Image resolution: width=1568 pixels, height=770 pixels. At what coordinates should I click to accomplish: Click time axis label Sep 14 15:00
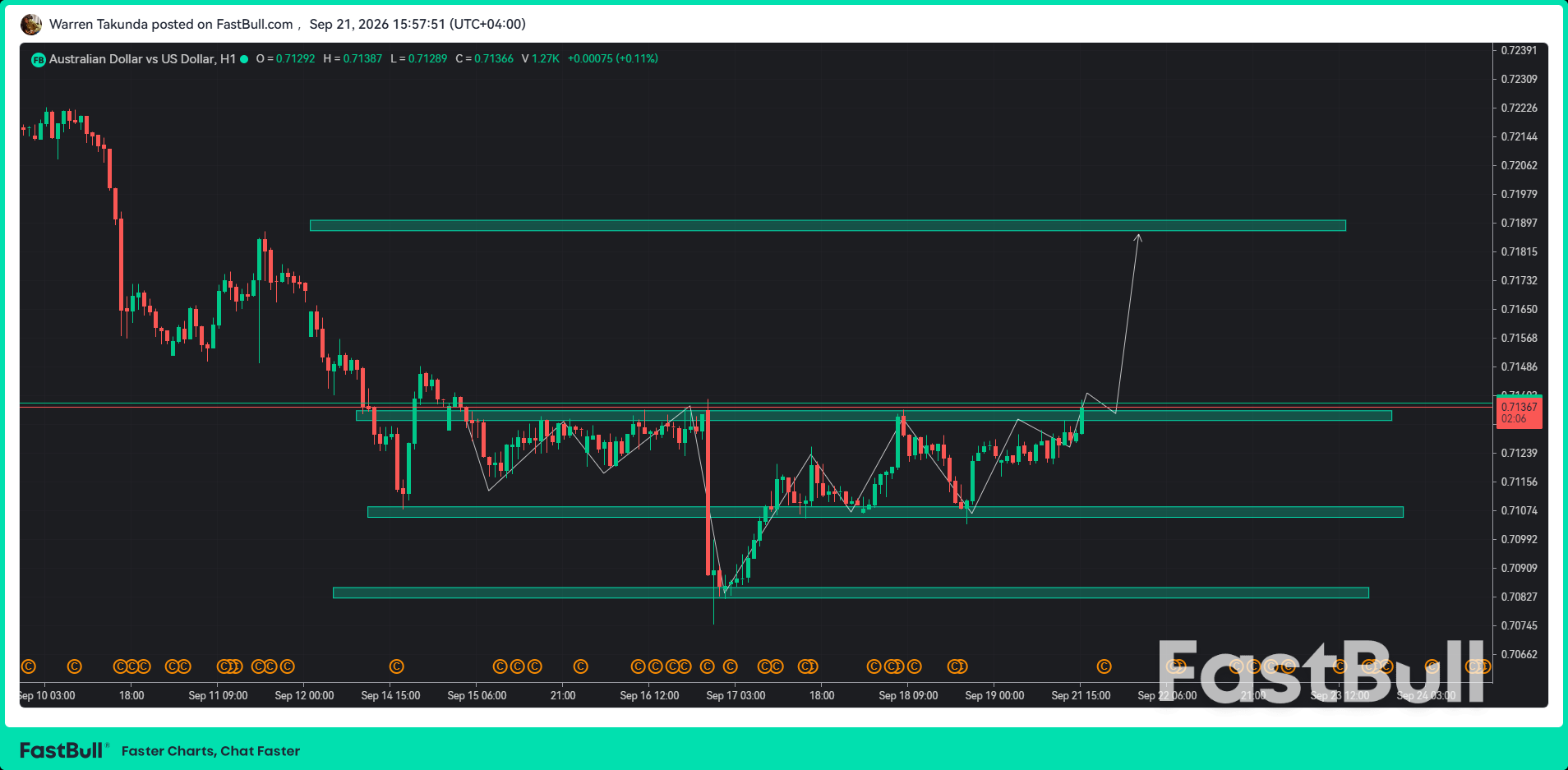(x=390, y=696)
